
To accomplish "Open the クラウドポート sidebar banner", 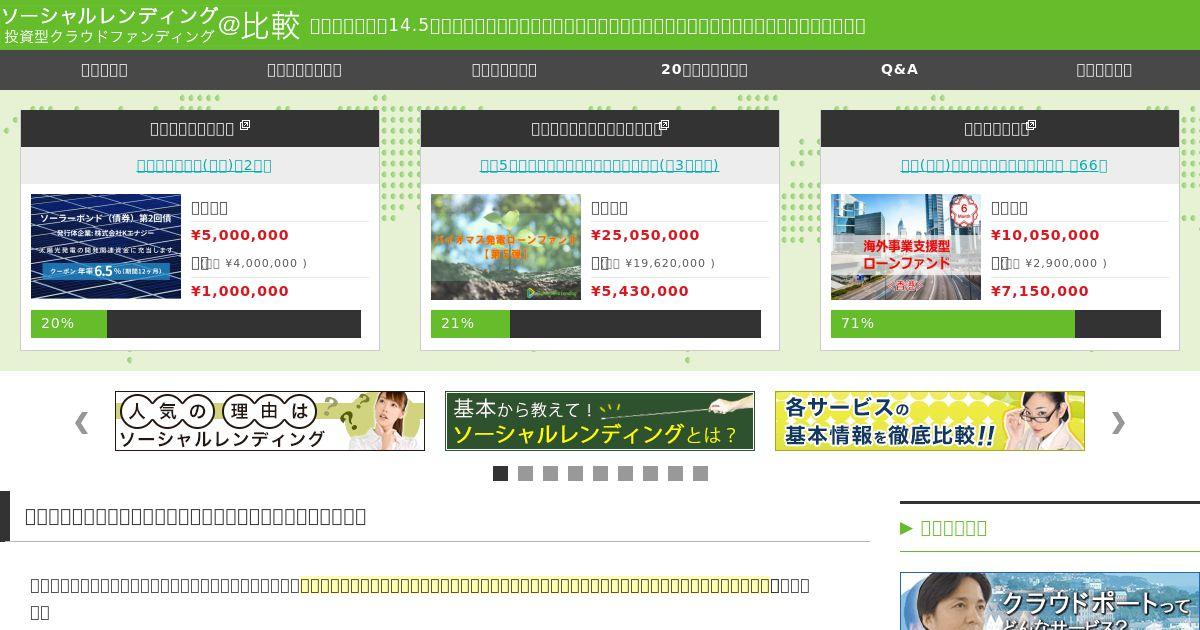I will (x=1050, y=601).
